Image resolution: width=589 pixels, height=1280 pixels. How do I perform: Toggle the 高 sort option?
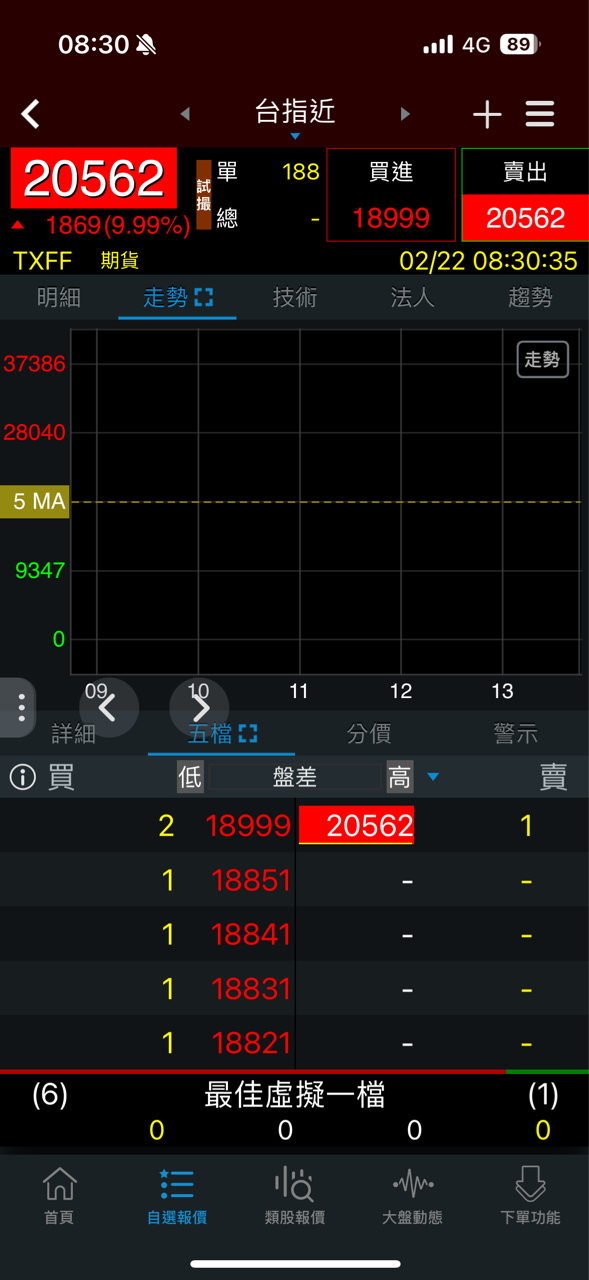(400, 777)
